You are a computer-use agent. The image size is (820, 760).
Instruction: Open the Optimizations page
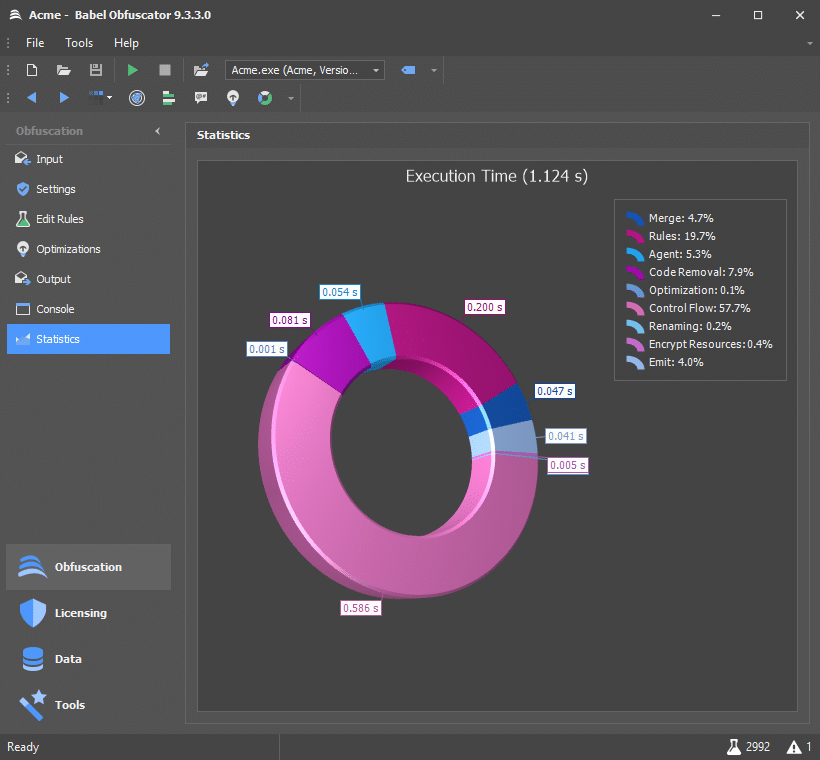tap(88, 249)
